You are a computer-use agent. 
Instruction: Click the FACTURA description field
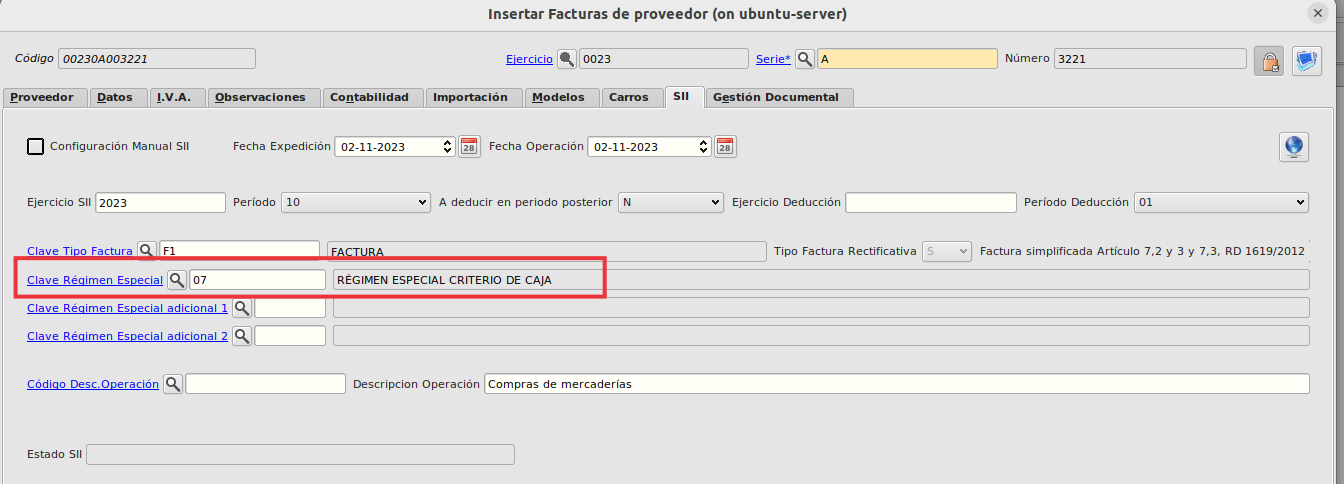click(546, 251)
